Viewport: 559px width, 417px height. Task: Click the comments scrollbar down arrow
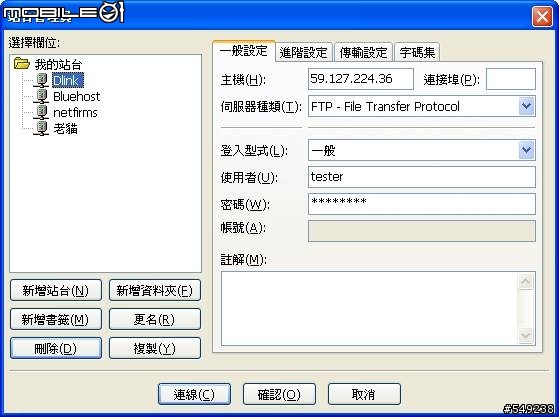point(526,335)
